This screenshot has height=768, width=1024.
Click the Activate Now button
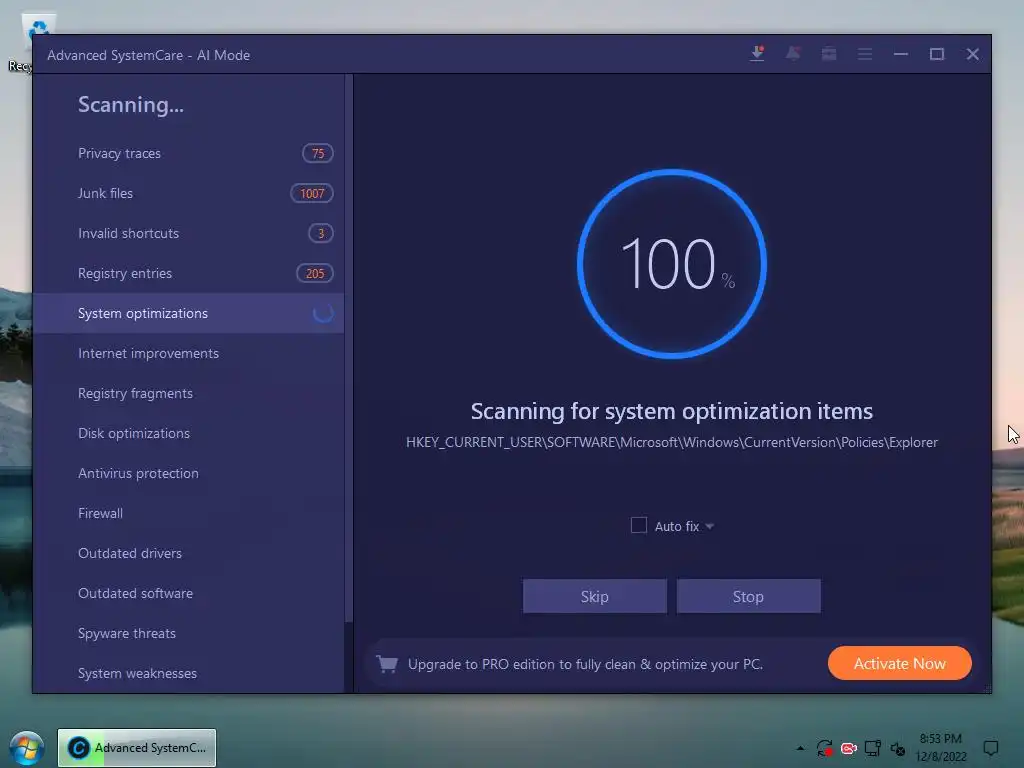click(x=899, y=663)
